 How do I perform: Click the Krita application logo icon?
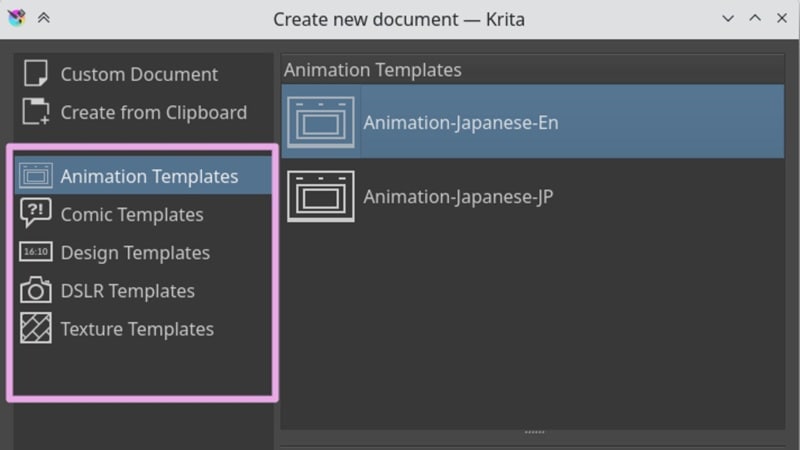(16, 18)
